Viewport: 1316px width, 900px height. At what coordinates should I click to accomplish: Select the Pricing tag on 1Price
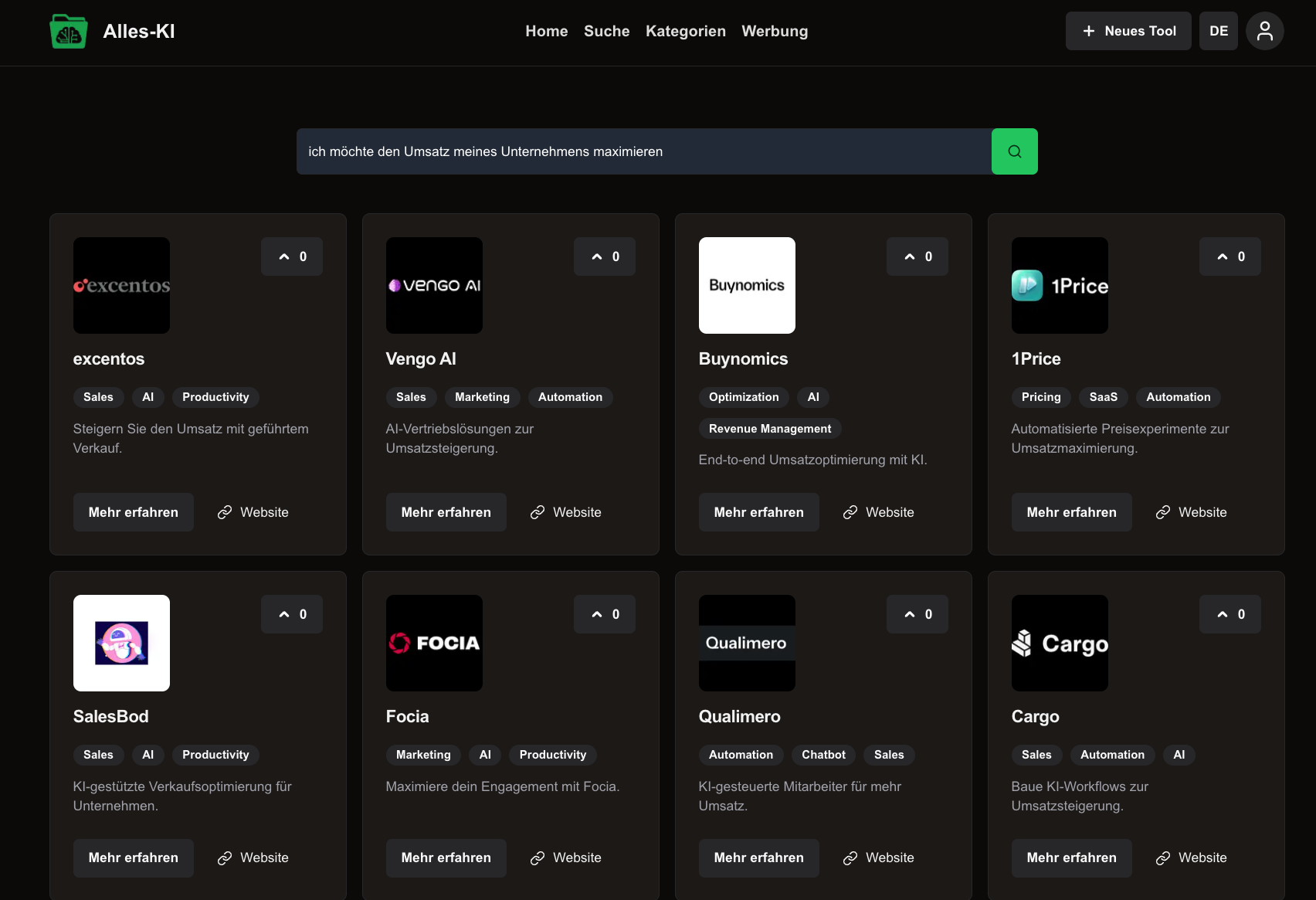pos(1041,397)
